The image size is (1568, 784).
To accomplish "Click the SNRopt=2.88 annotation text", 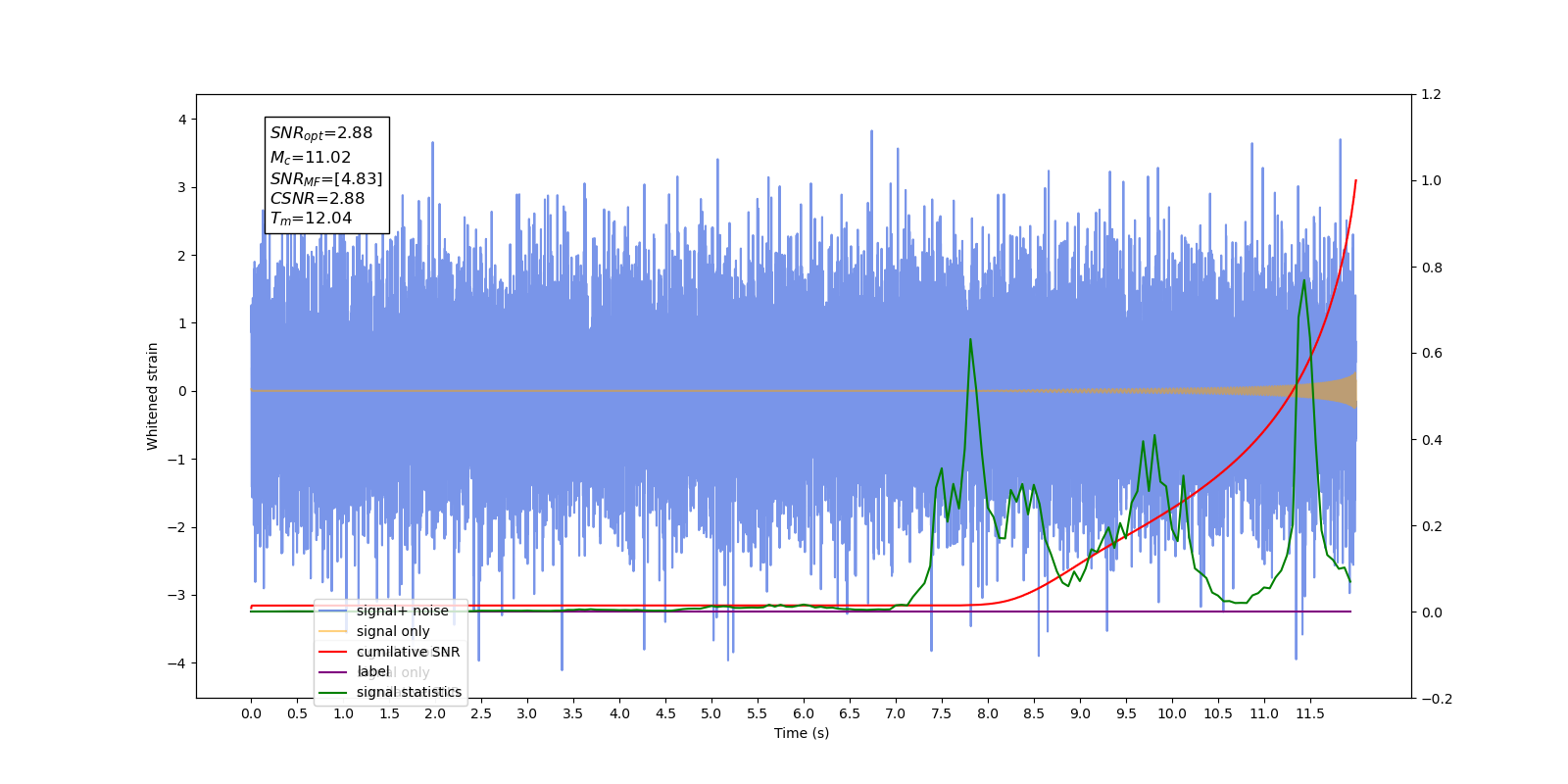I will pos(321,133).
